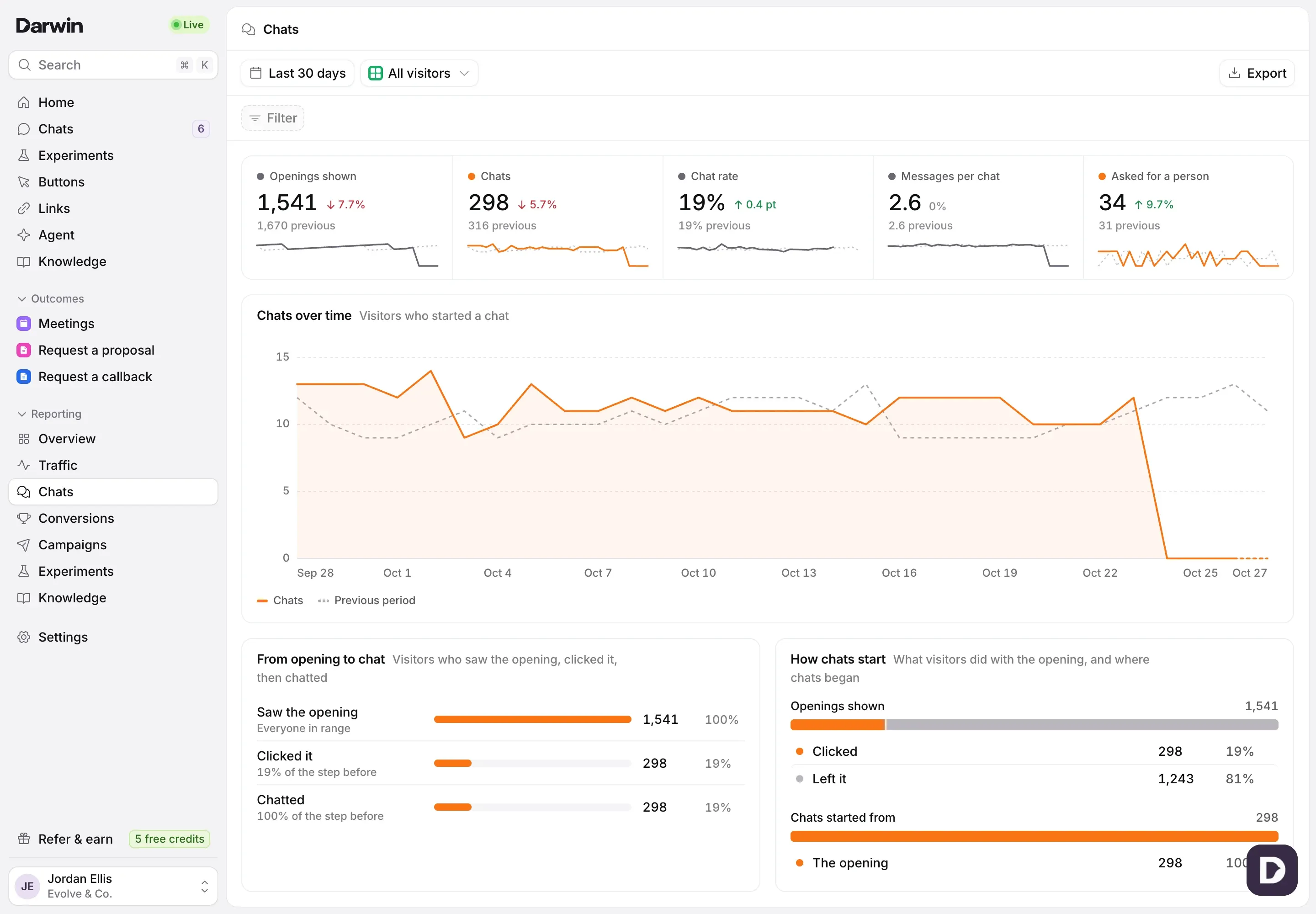The width and height of the screenshot is (1316, 914).
Task: Focus the Search input field
Action: 113,65
